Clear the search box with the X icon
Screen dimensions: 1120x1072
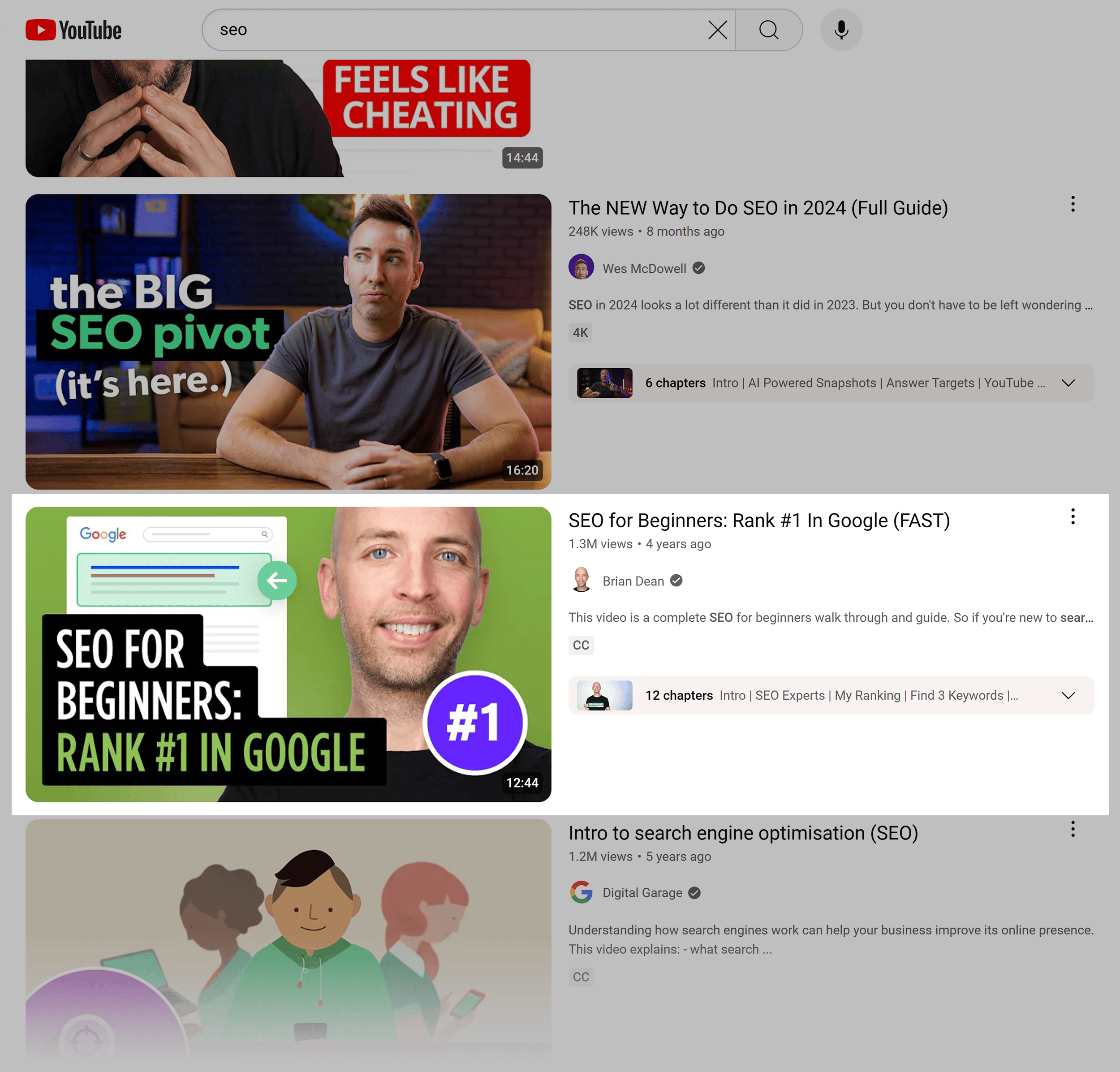point(717,30)
